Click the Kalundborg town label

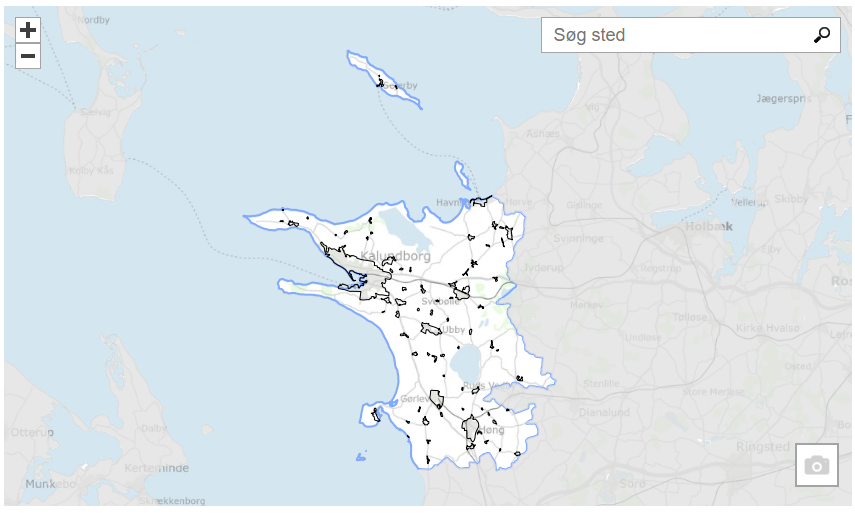pos(396,256)
